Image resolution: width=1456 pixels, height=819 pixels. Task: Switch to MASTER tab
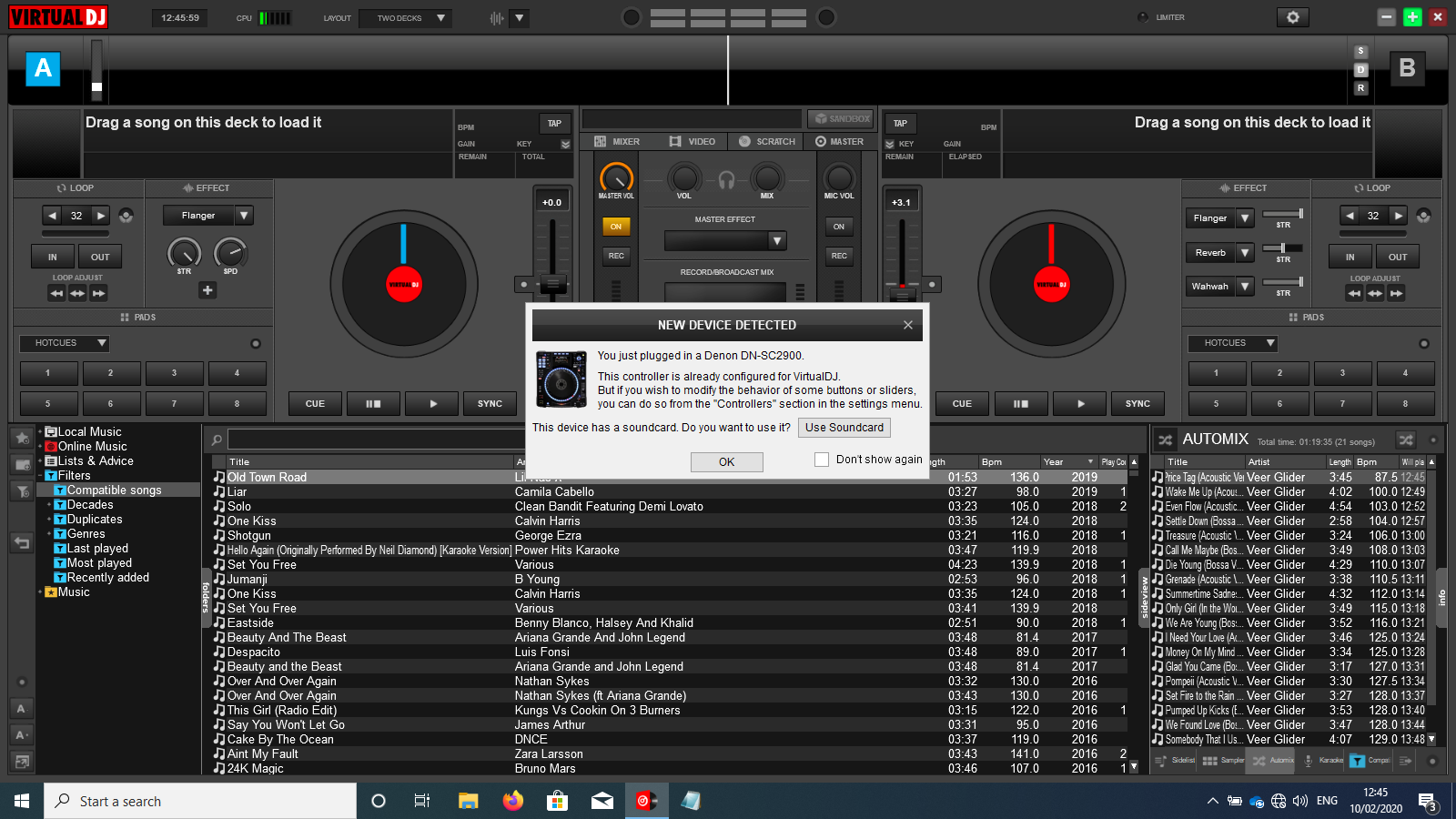click(839, 142)
